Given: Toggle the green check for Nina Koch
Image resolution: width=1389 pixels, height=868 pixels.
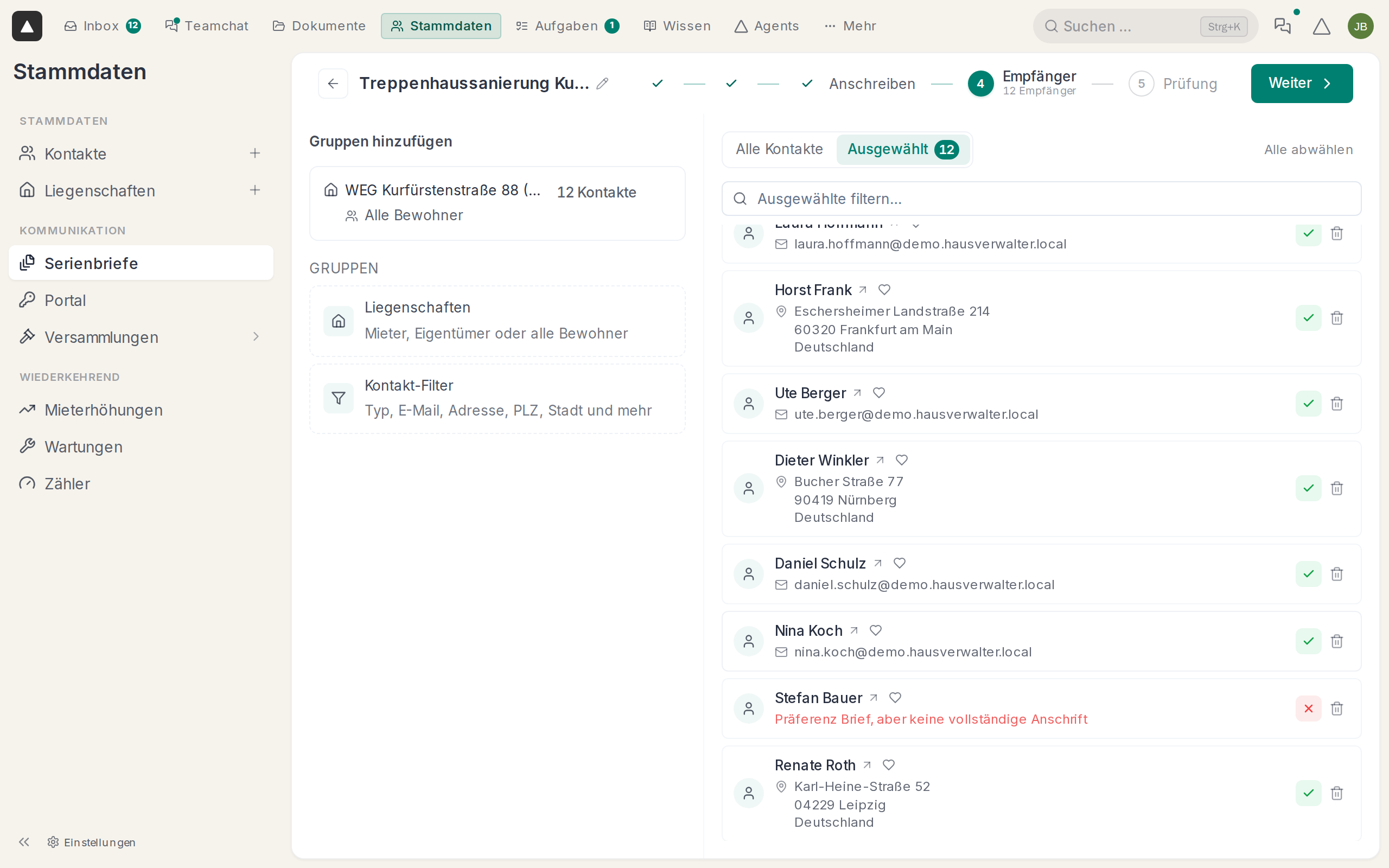Looking at the screenshot, I should click(x=1308, y=641).
